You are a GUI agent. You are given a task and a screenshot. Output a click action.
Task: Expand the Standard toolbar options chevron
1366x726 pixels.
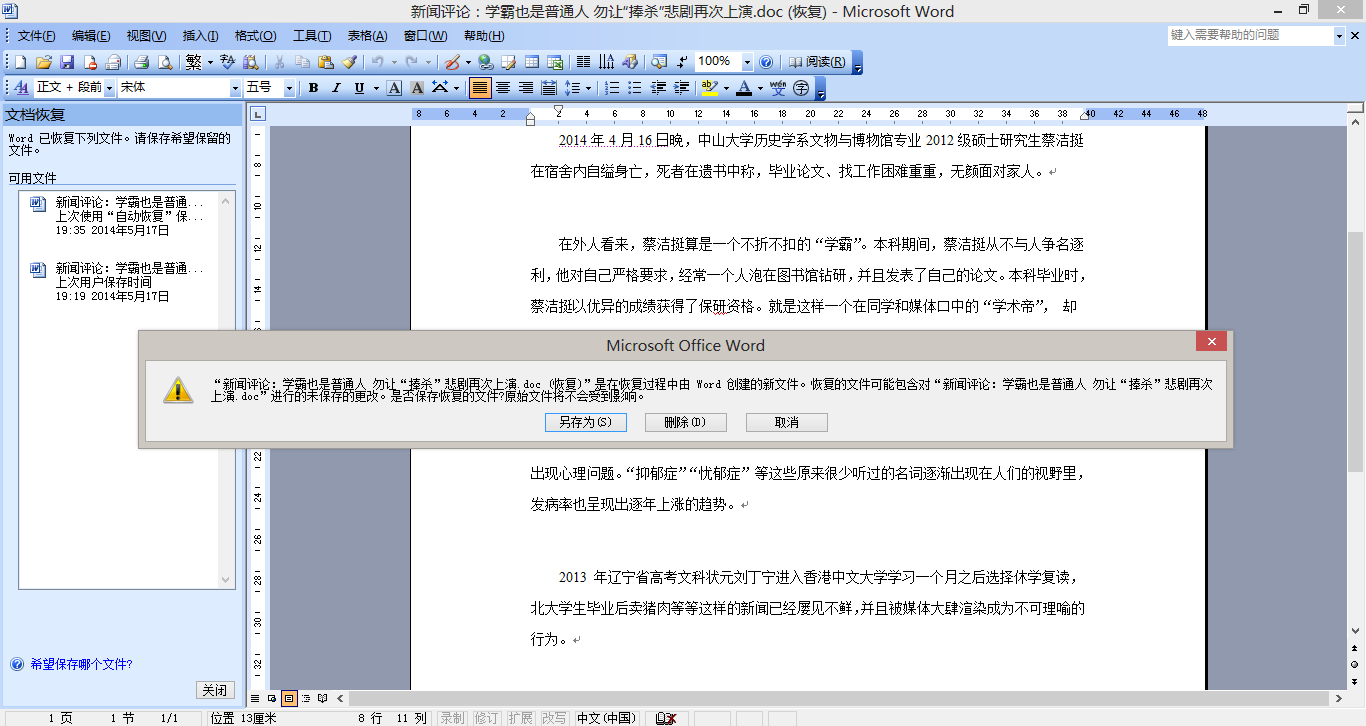pyautogui.click(x=857, y=63)
